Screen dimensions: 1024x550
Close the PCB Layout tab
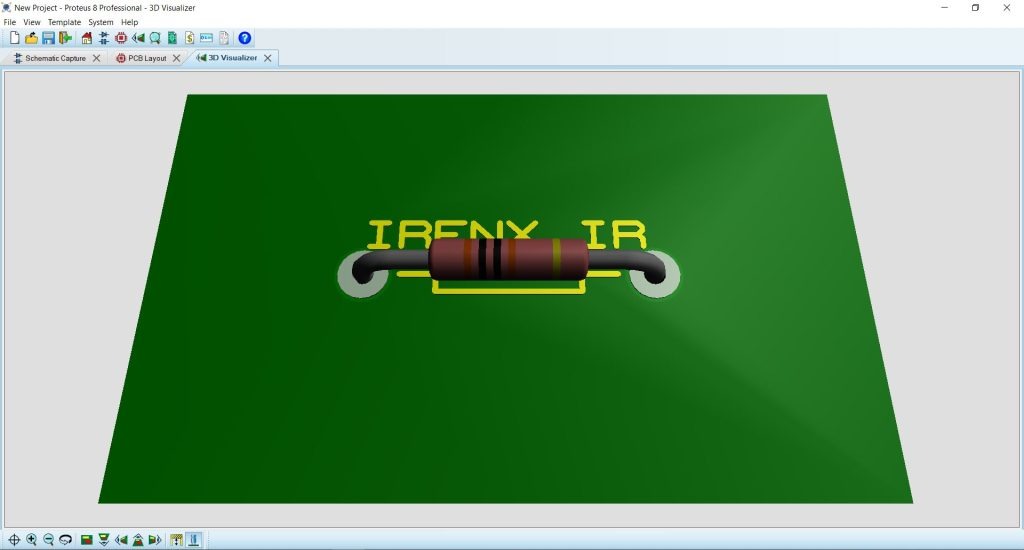pos(177,58)
